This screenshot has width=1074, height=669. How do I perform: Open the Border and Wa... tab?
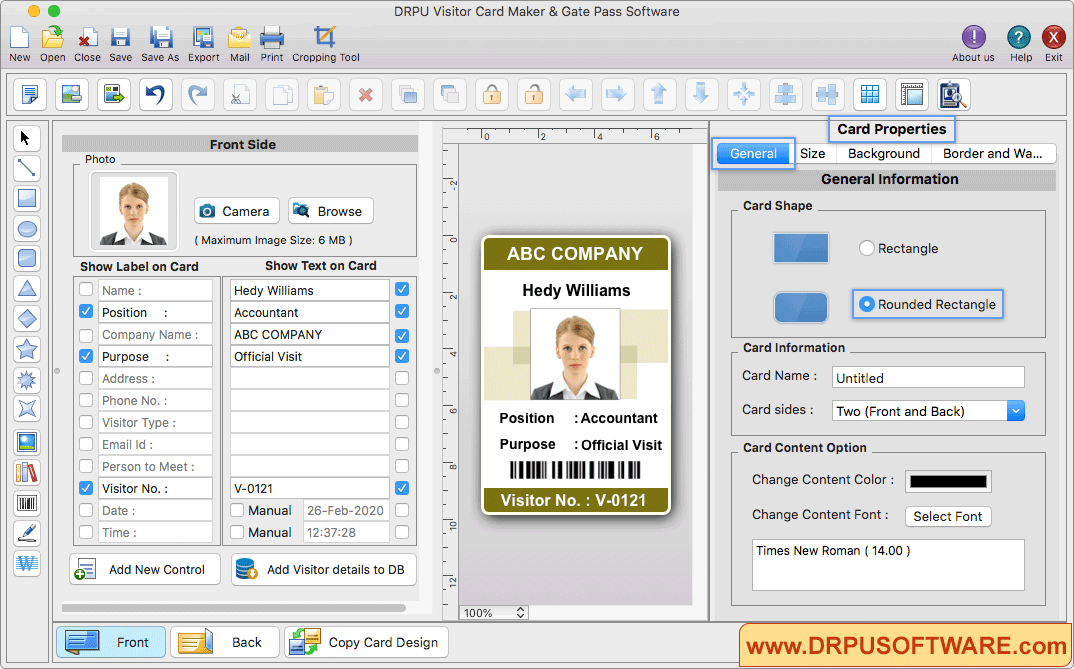coord(992,153)
